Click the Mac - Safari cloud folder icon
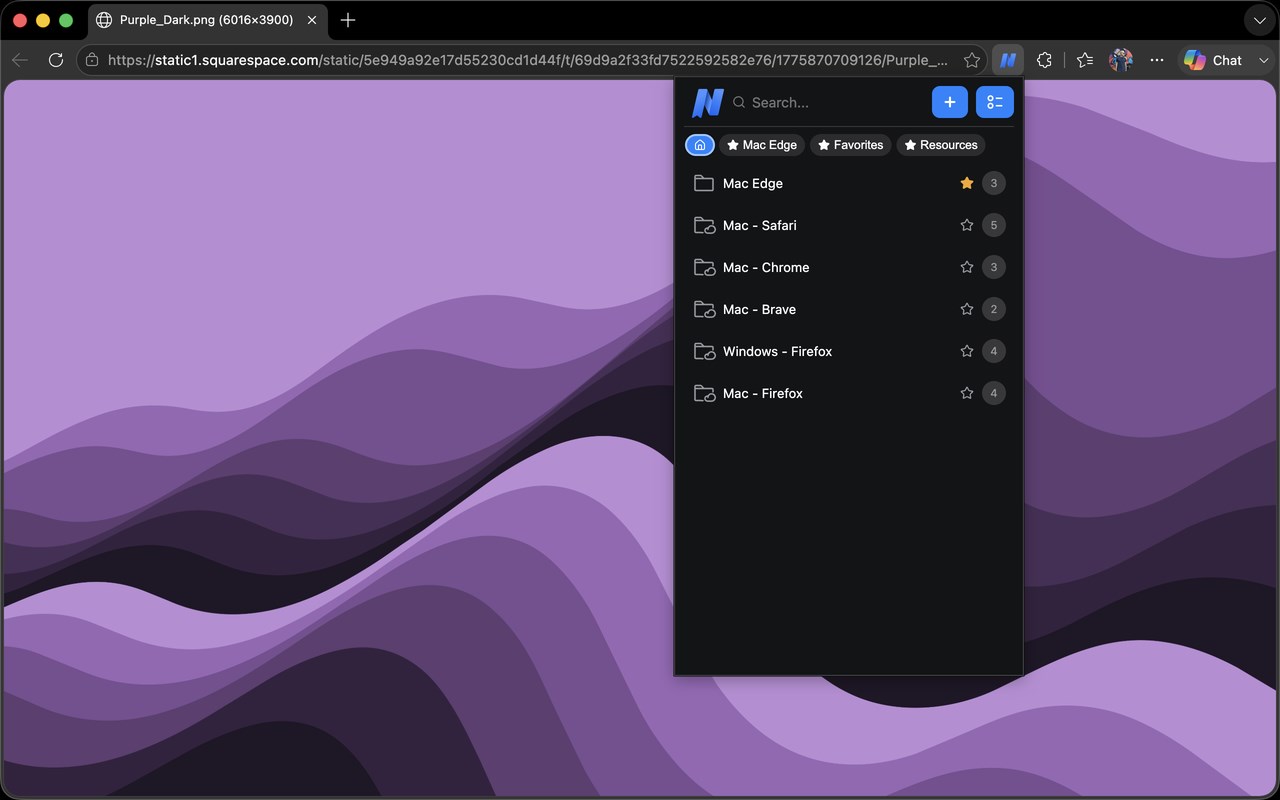The image size is (1280, 800). pyautogui.click(x=704, y=225)
